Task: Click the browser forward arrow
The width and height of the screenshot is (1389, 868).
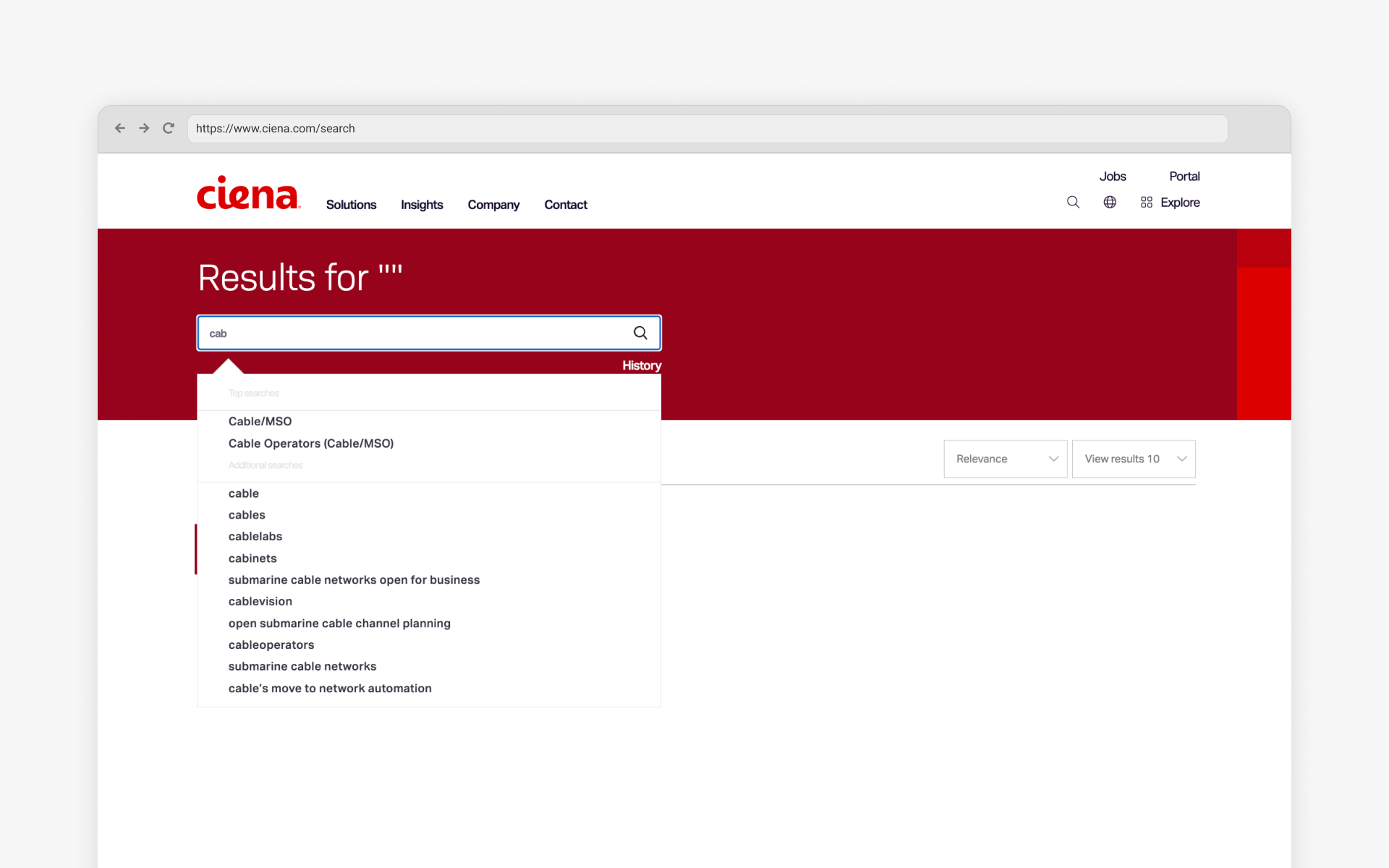Action: click(144, 128)
